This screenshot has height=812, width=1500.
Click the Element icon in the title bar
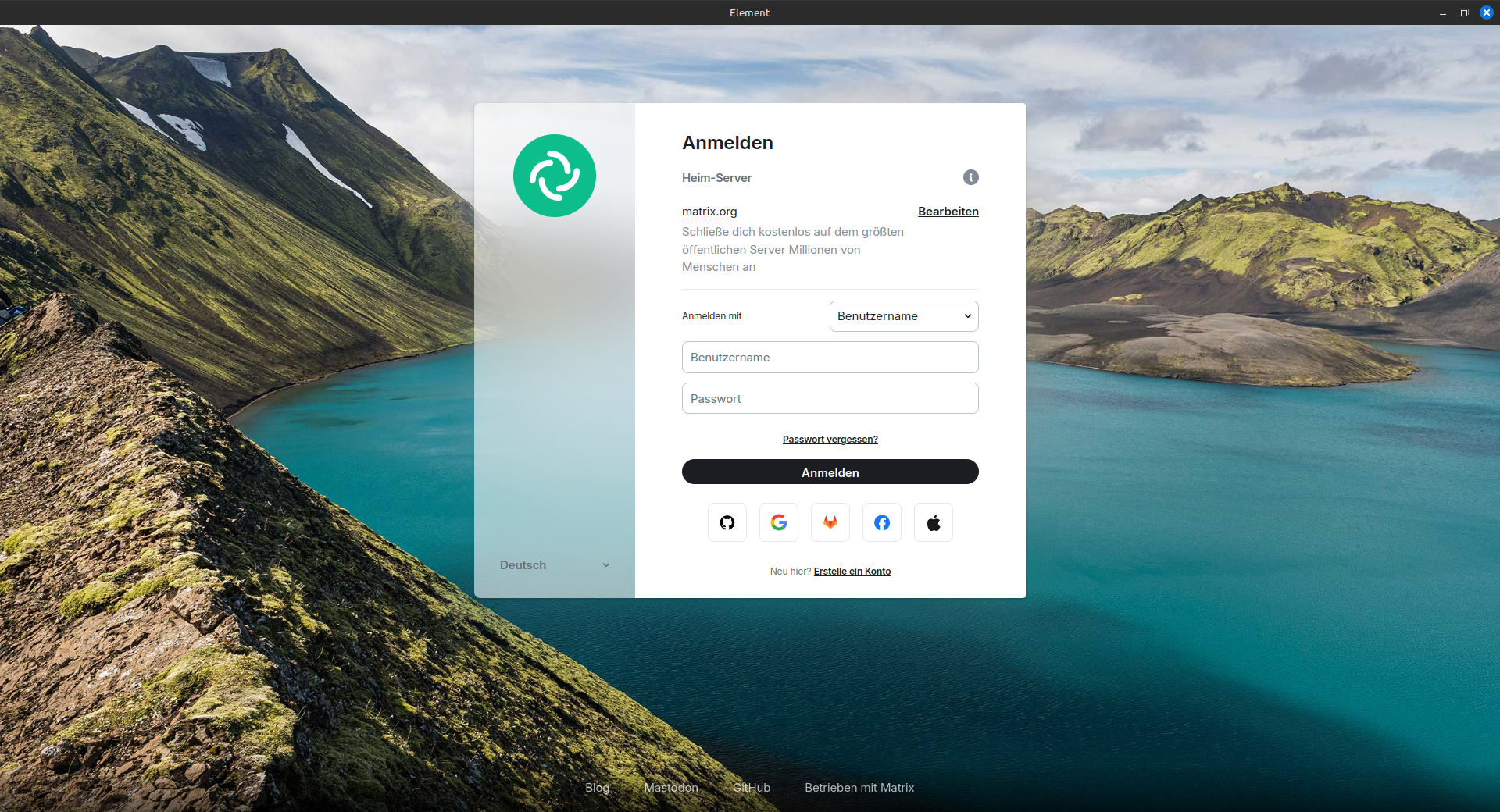[749, 12]
